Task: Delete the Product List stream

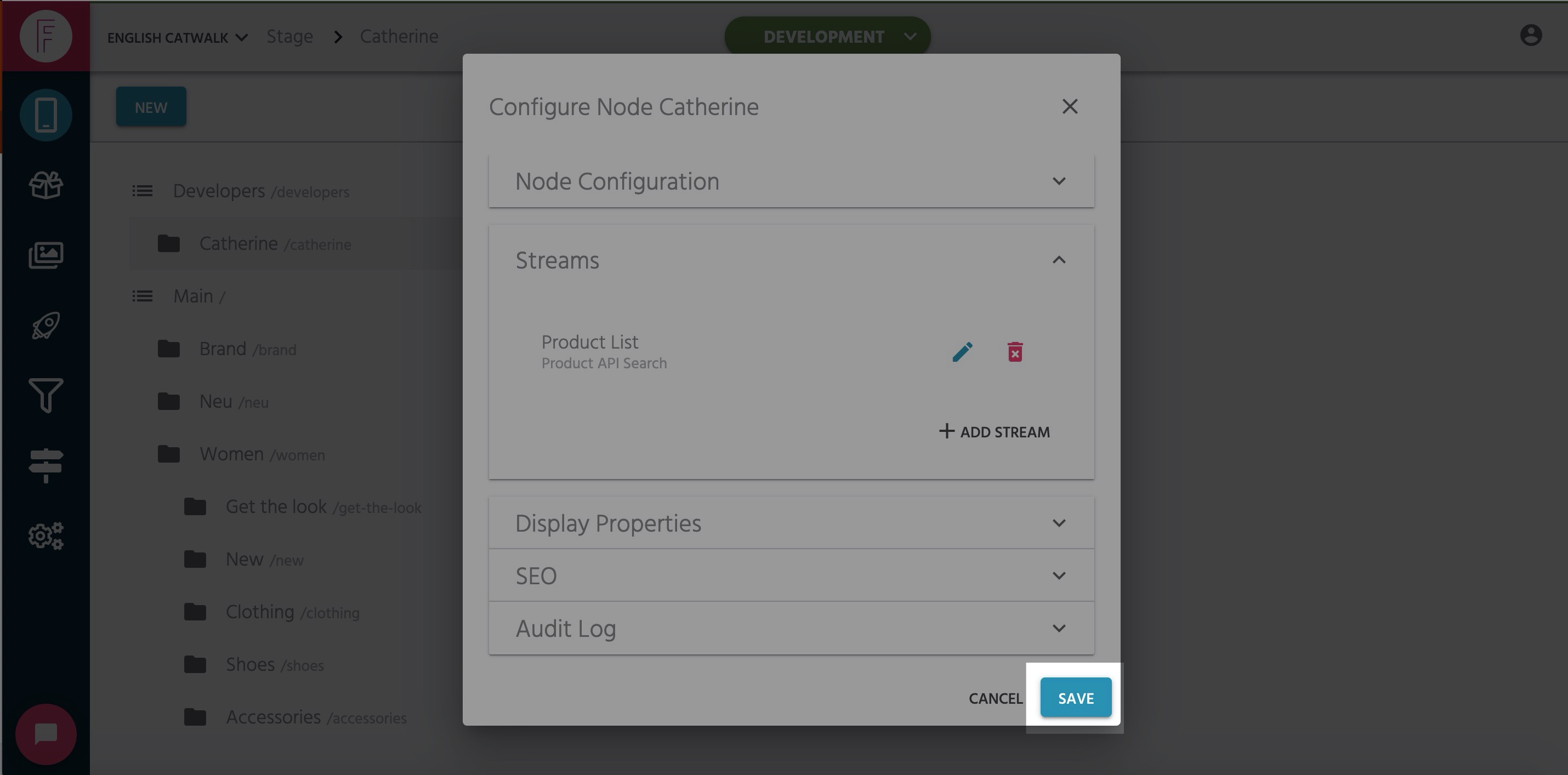Action: coord(1015,352)
